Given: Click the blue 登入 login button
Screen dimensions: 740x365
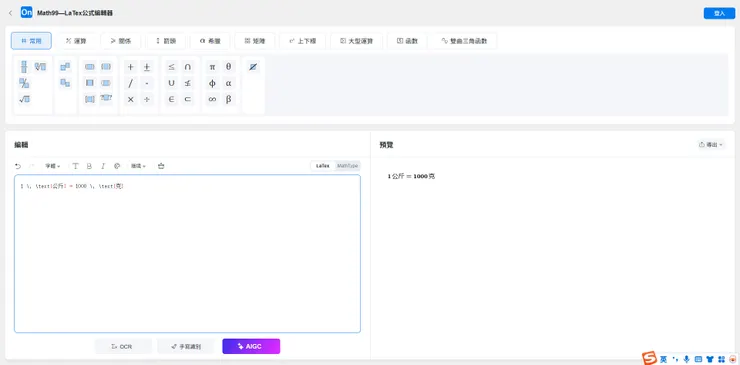Looking at the screenshot, I should click(719, 13).
